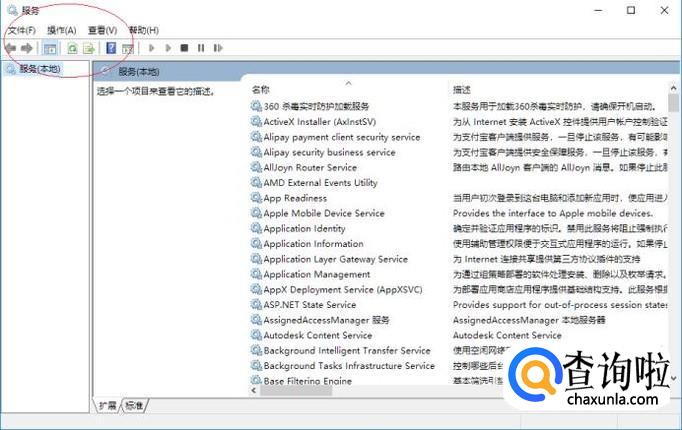The width and height of the screenshot is (682, 430).
Task: Click icon of 360 杀毒实时防护加载服务
Action: tap(256, 106)
